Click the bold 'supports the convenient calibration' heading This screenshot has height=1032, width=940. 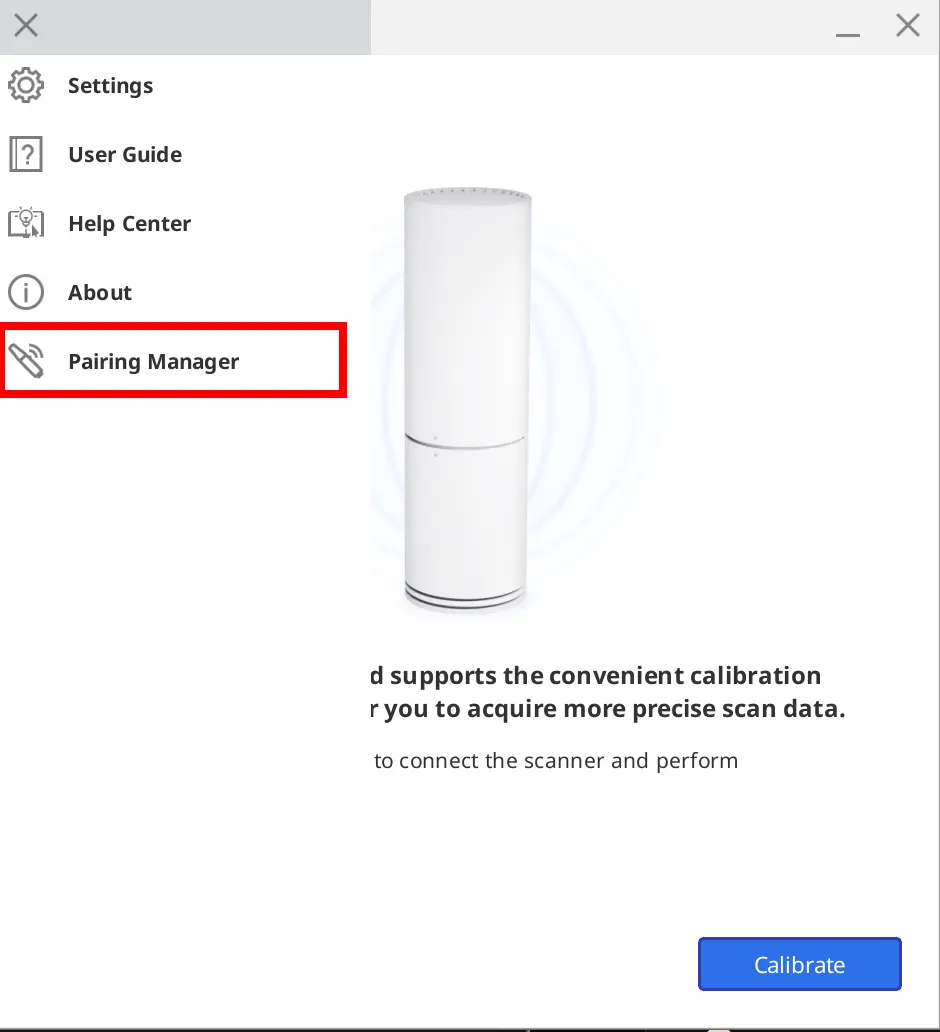(x=595, y=676)
